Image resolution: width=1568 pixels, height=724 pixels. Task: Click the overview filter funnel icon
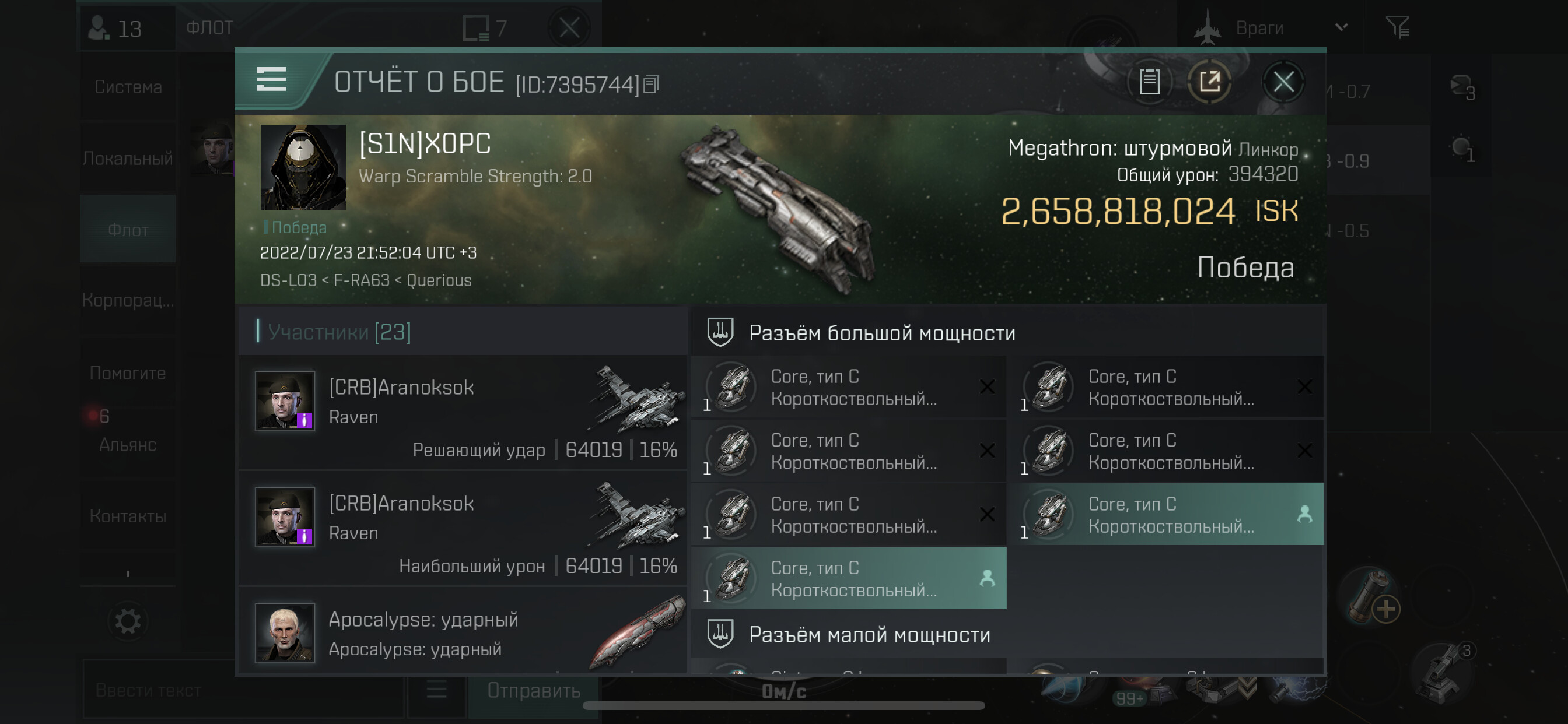click(1397, 27)
